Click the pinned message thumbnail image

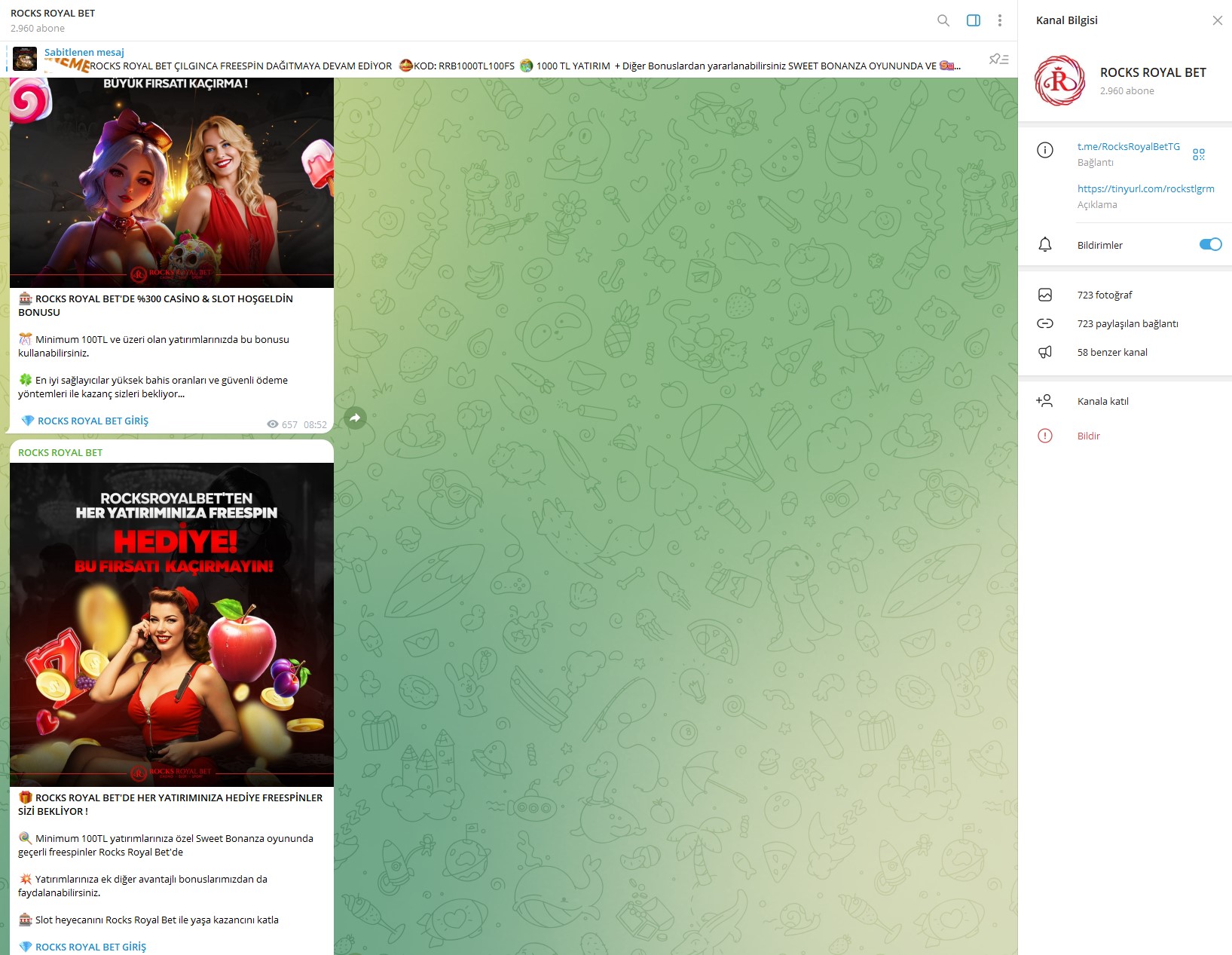[x=25, y=59]
